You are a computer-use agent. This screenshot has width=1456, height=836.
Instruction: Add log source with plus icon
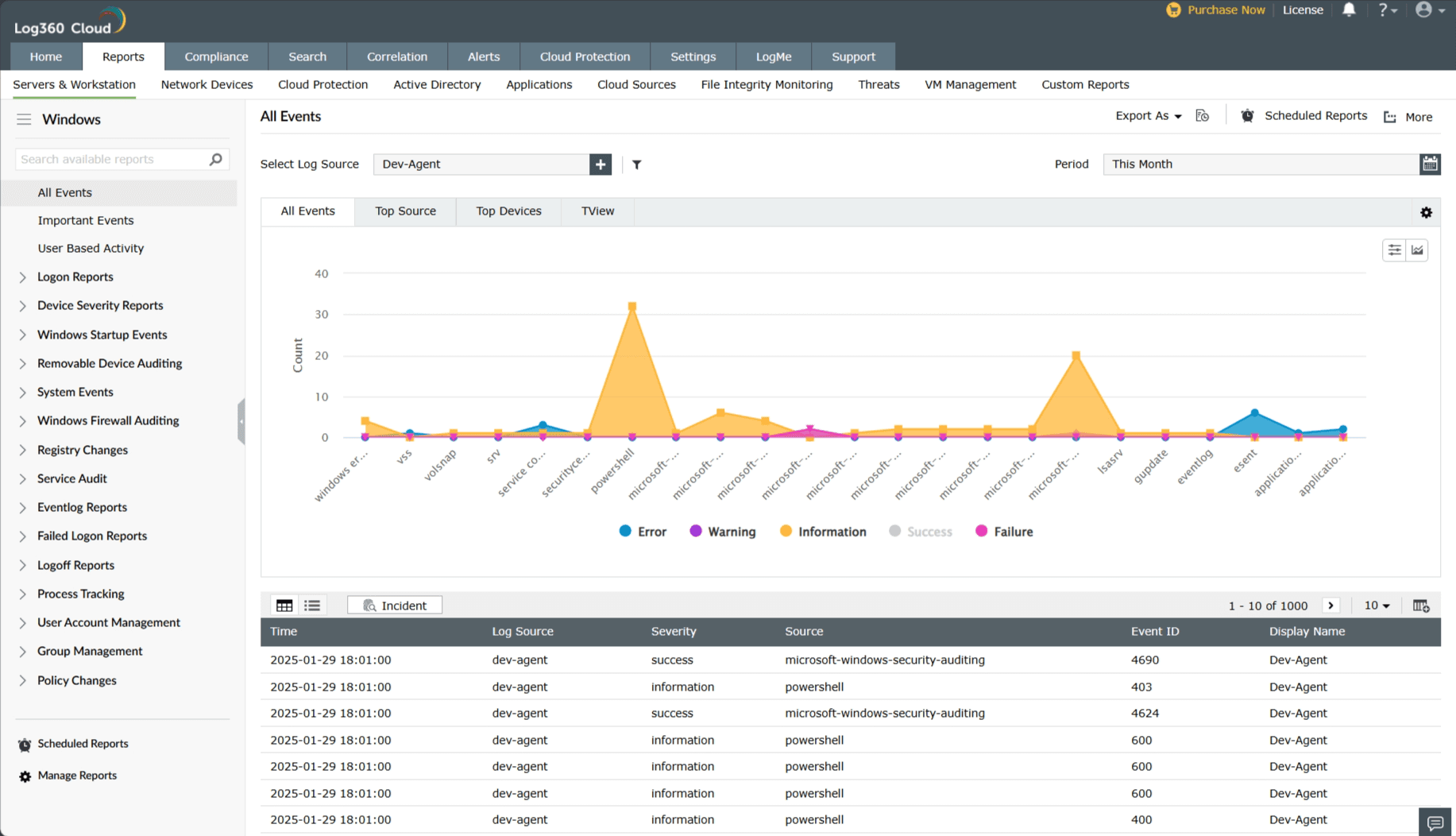click(601, 164)
